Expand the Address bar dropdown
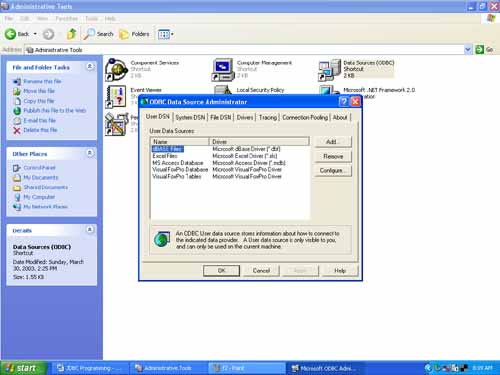 click(468, 50)
